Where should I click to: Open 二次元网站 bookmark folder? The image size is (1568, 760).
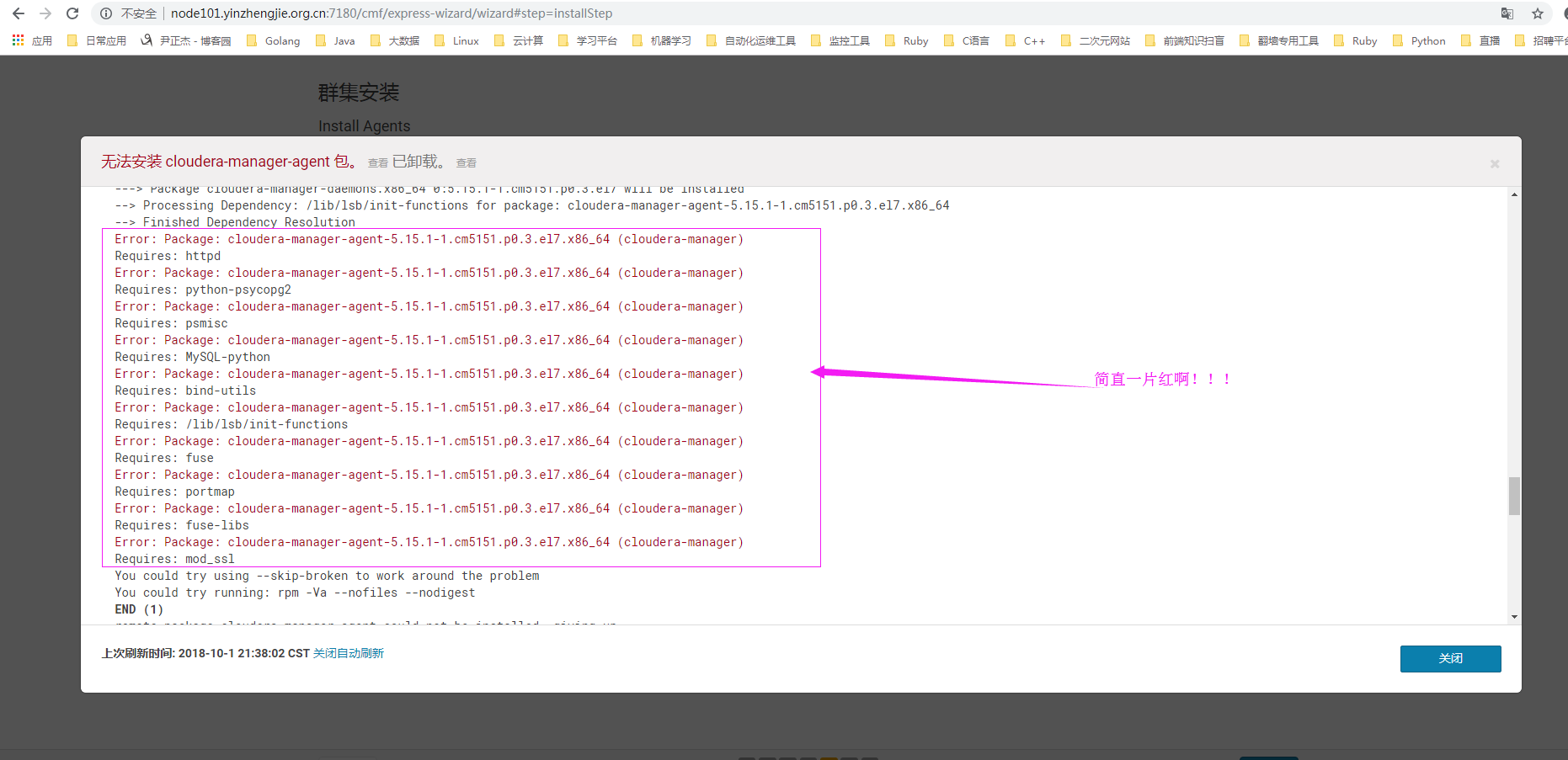tap(1096, 40)
